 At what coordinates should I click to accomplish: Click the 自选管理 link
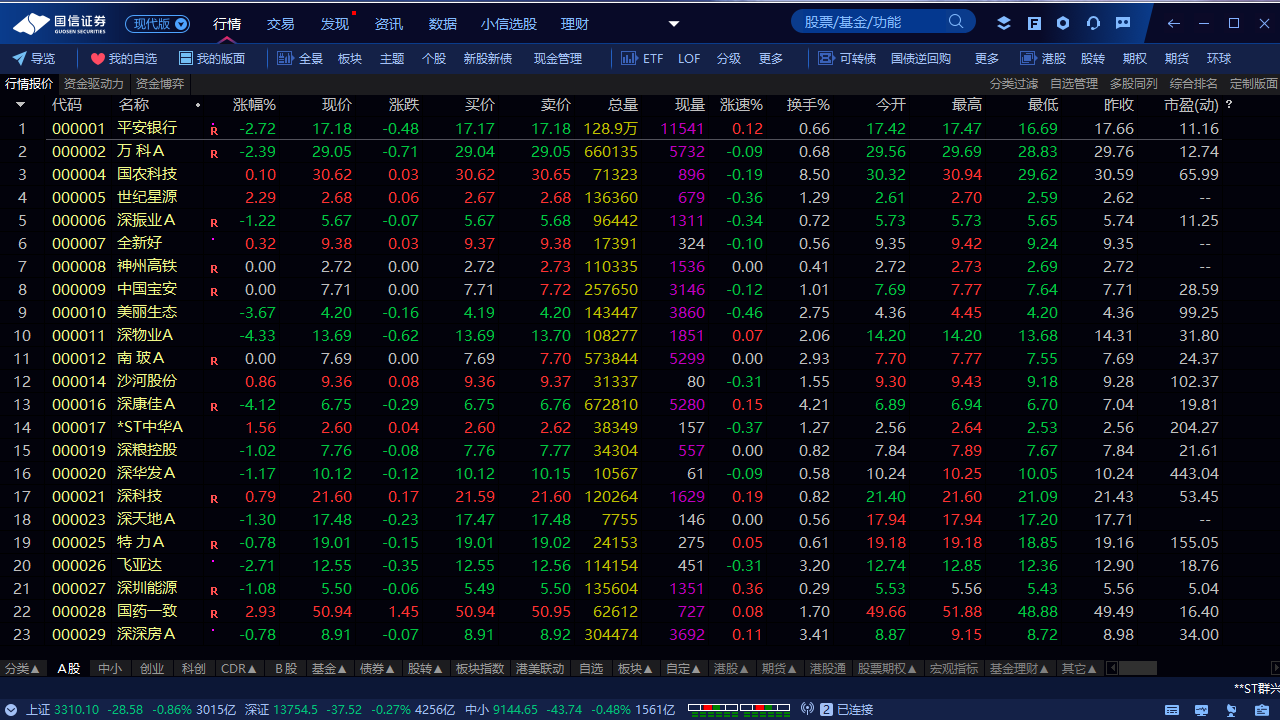pyautogui.click(x=1074, y=84)
